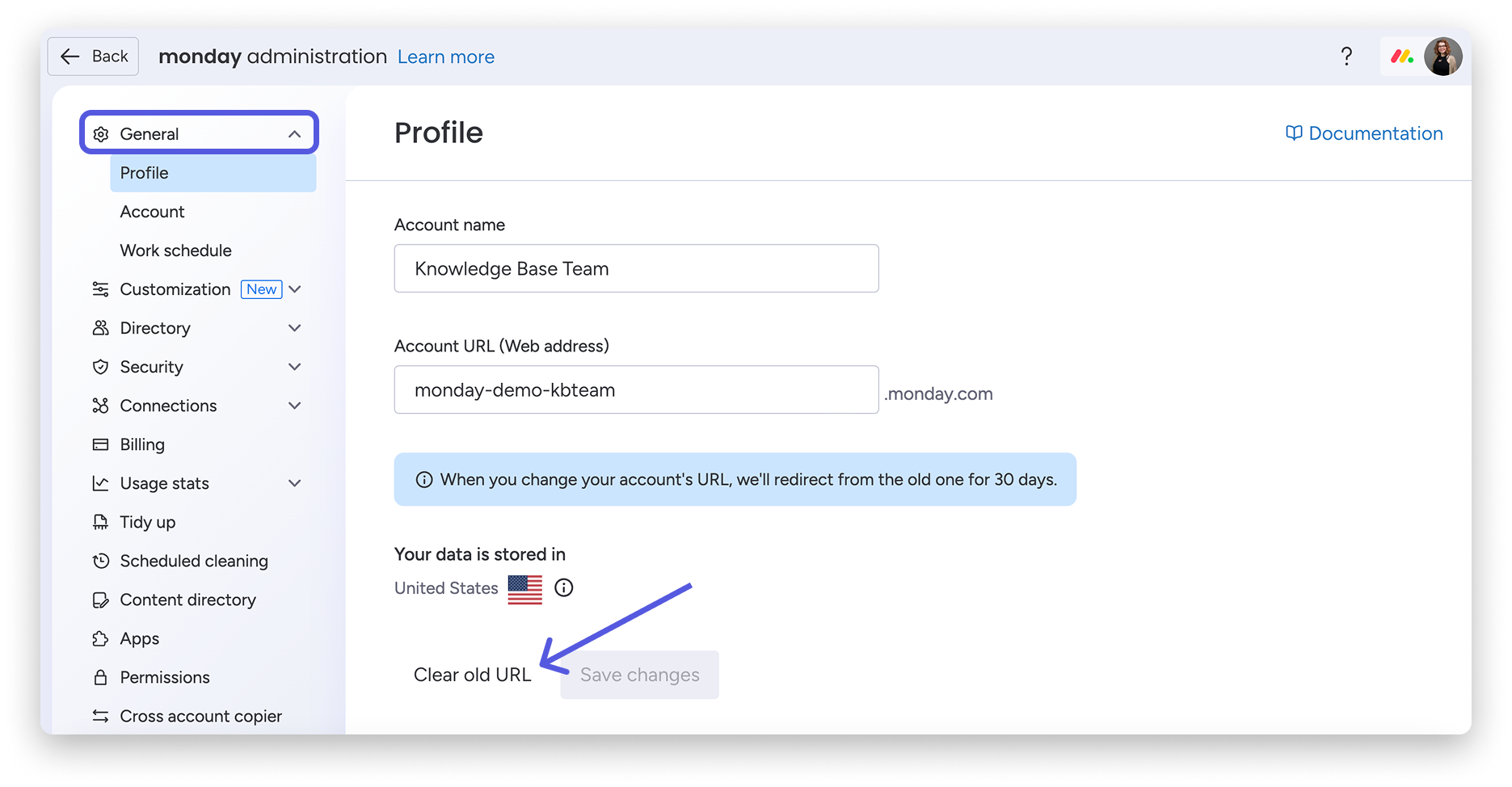Click the Billing card icon
This screenshot has height=787, width=1512.
[101, 444]
